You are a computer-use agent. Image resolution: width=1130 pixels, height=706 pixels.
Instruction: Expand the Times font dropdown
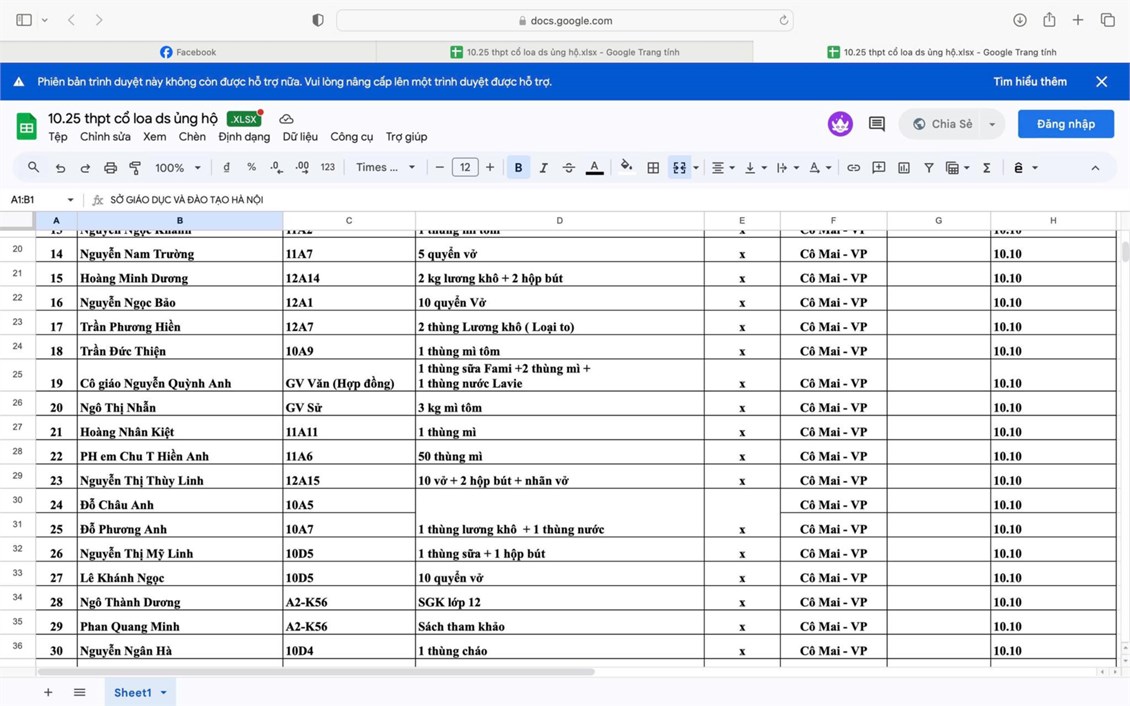click(x=385, y=168)
